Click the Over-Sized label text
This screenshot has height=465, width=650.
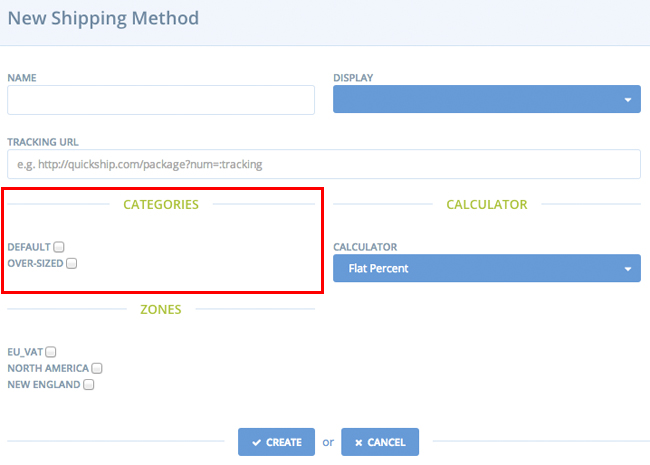tap(35, 264)
